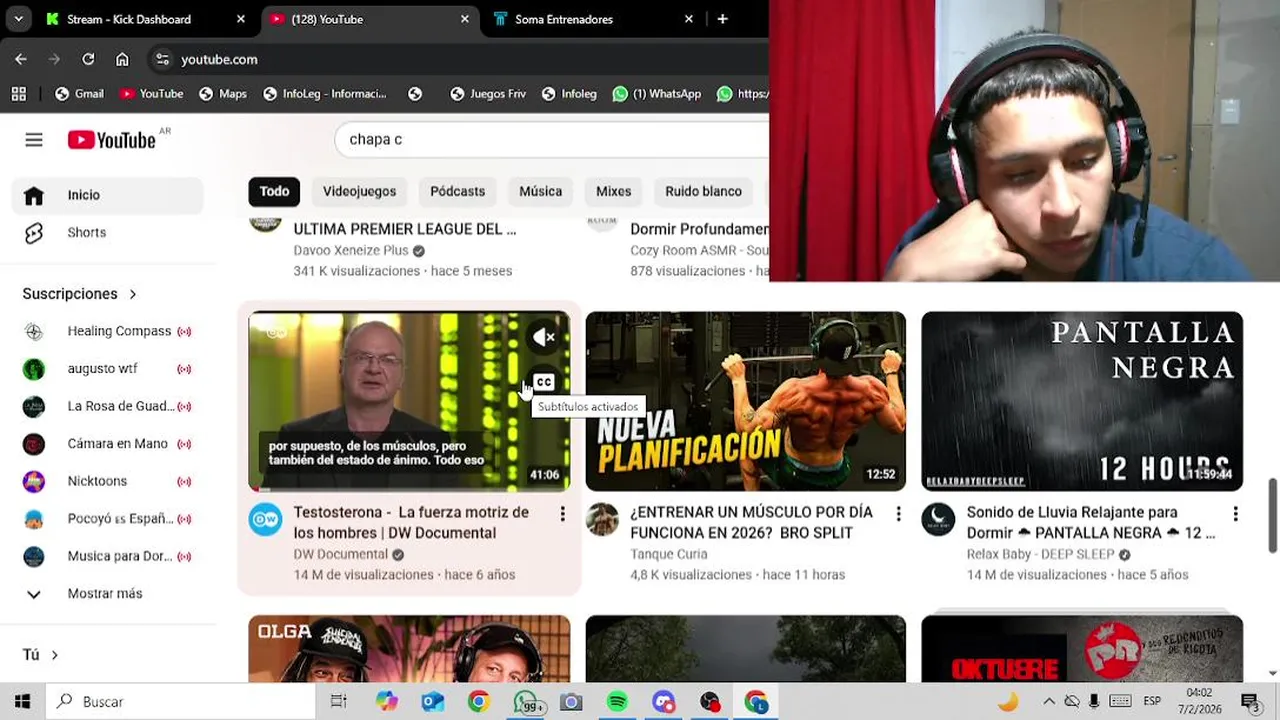Viewport: 1280px width, 720px height.
Task: Open the OLGA video thumbnail
Action: pyautogui.click(x=409, y=648)
